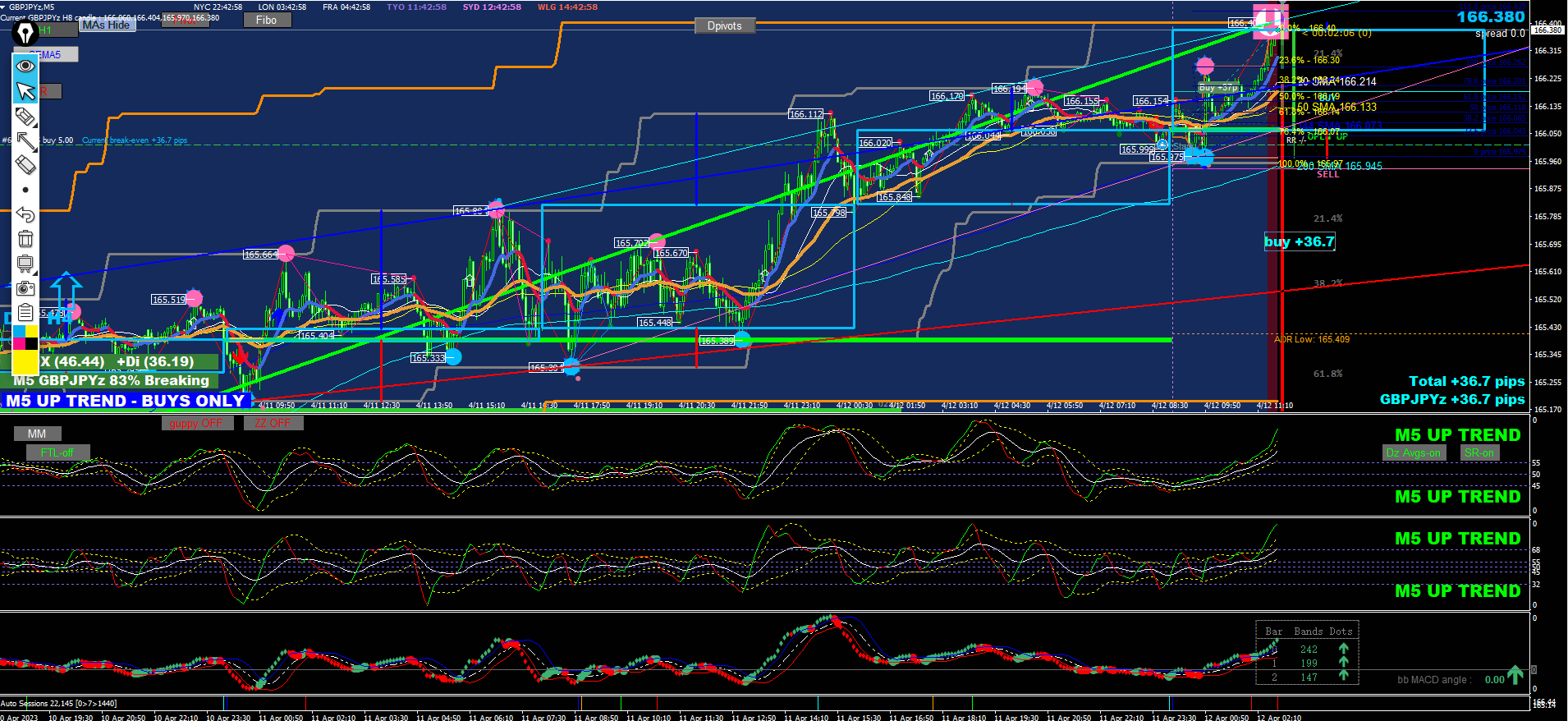Click the 20 SMA 166.214 label

1337,81
